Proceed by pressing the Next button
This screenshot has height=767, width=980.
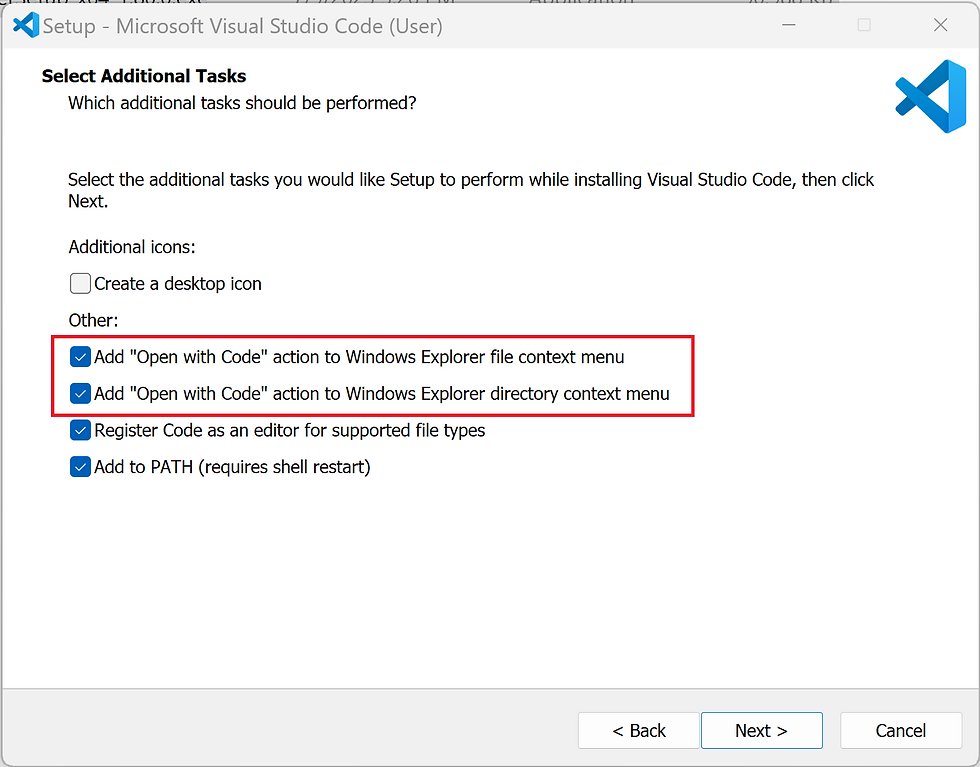(x=761, y=731)
